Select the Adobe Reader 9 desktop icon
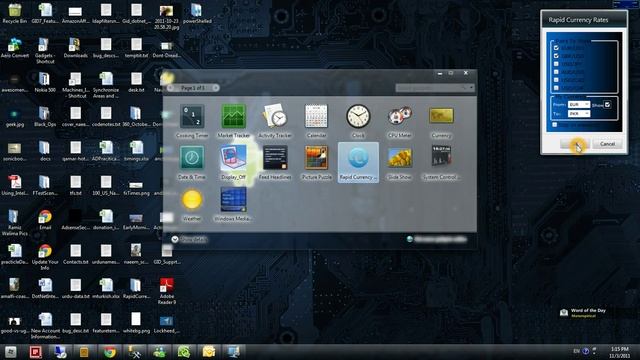640x360 pixels. click(x=167, y=291)
